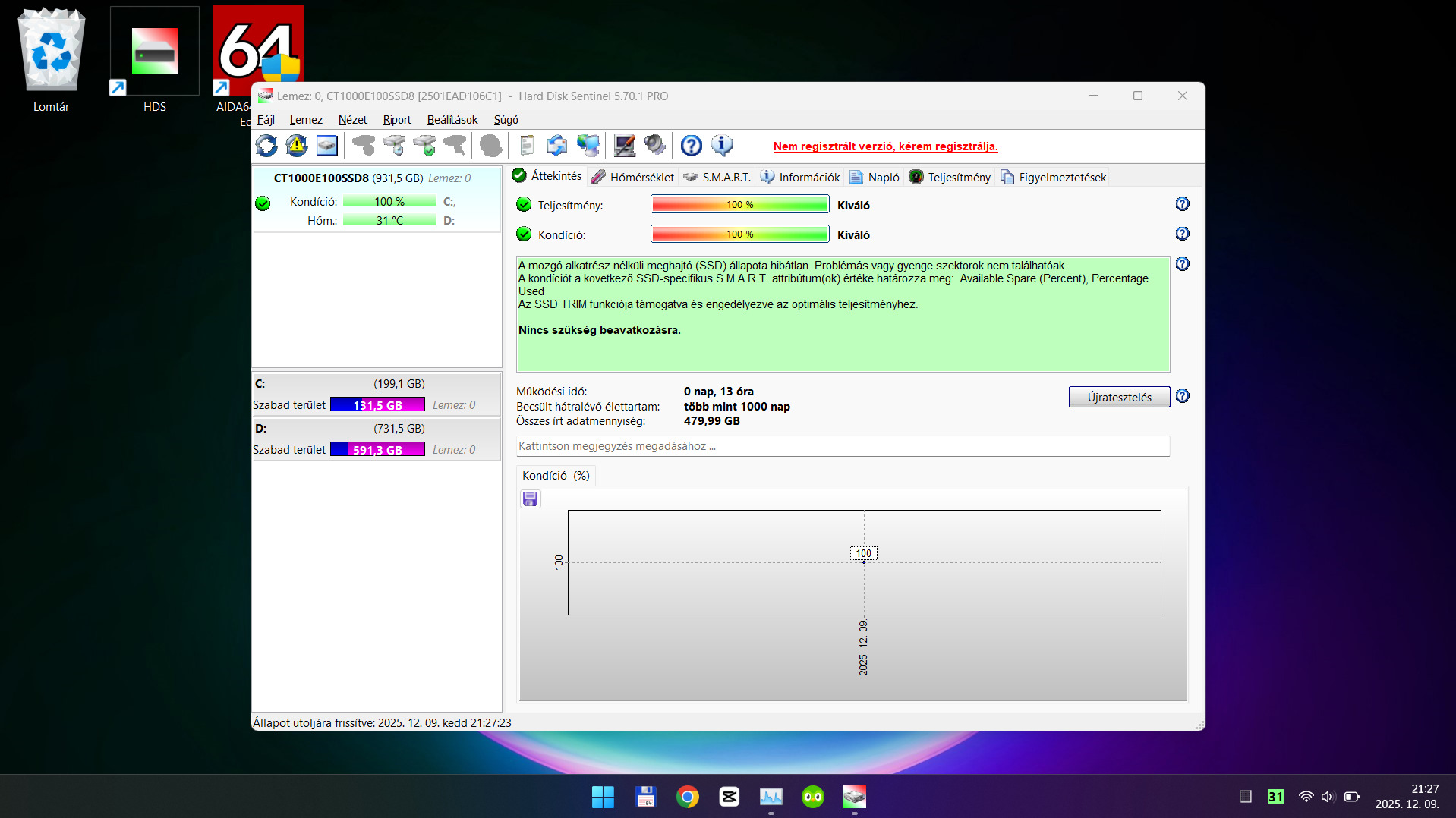The width and height of the screenshot is (1456, 818).
Task: Click the volume speaker icon in system tray
Action: coord(1327,797)
